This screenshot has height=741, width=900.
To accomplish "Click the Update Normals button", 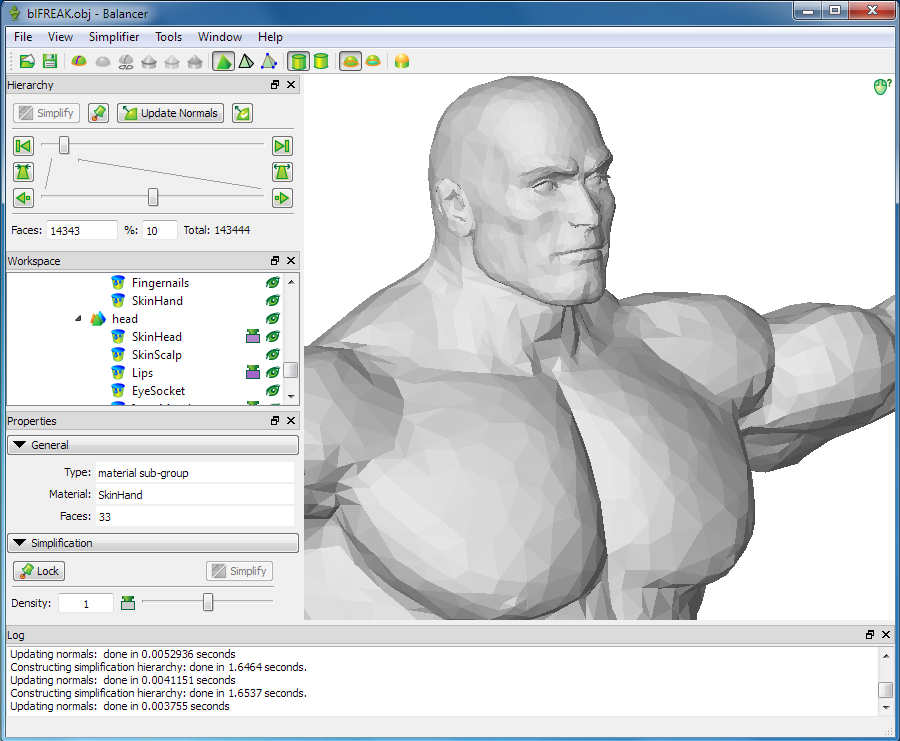I will point(169,113).
